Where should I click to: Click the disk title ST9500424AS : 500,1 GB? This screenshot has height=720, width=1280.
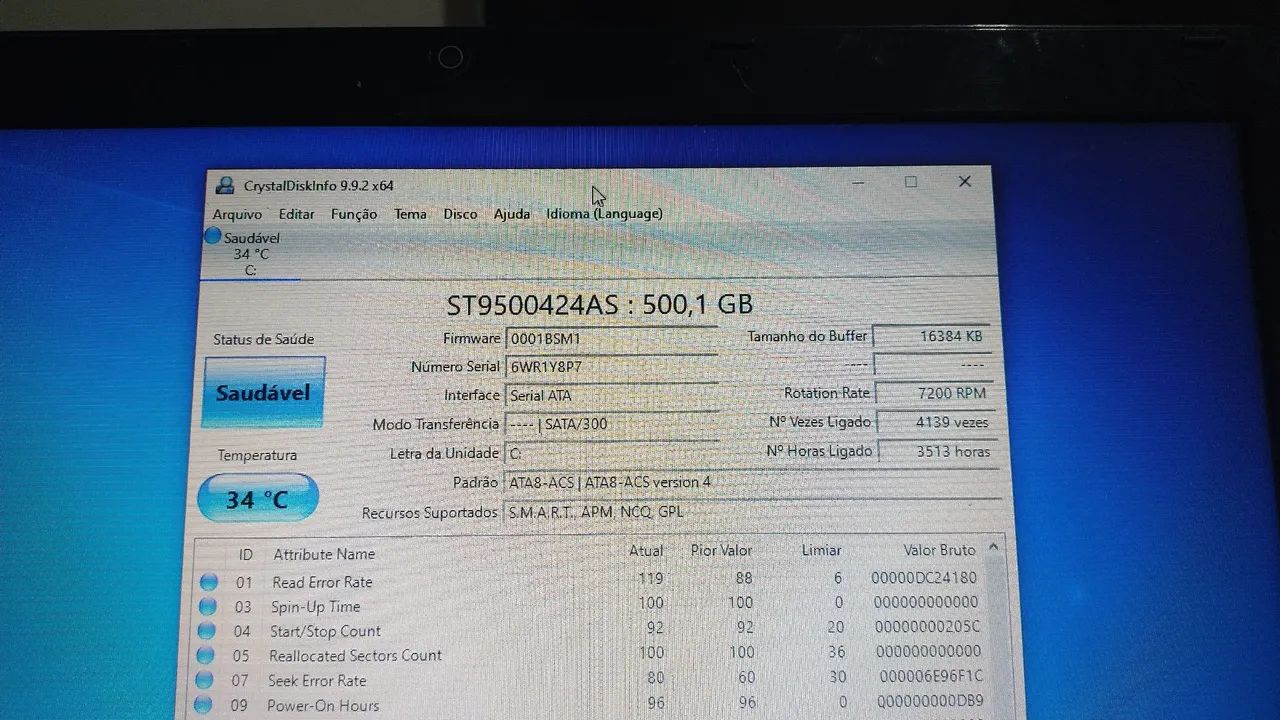[x=599, y=304]
